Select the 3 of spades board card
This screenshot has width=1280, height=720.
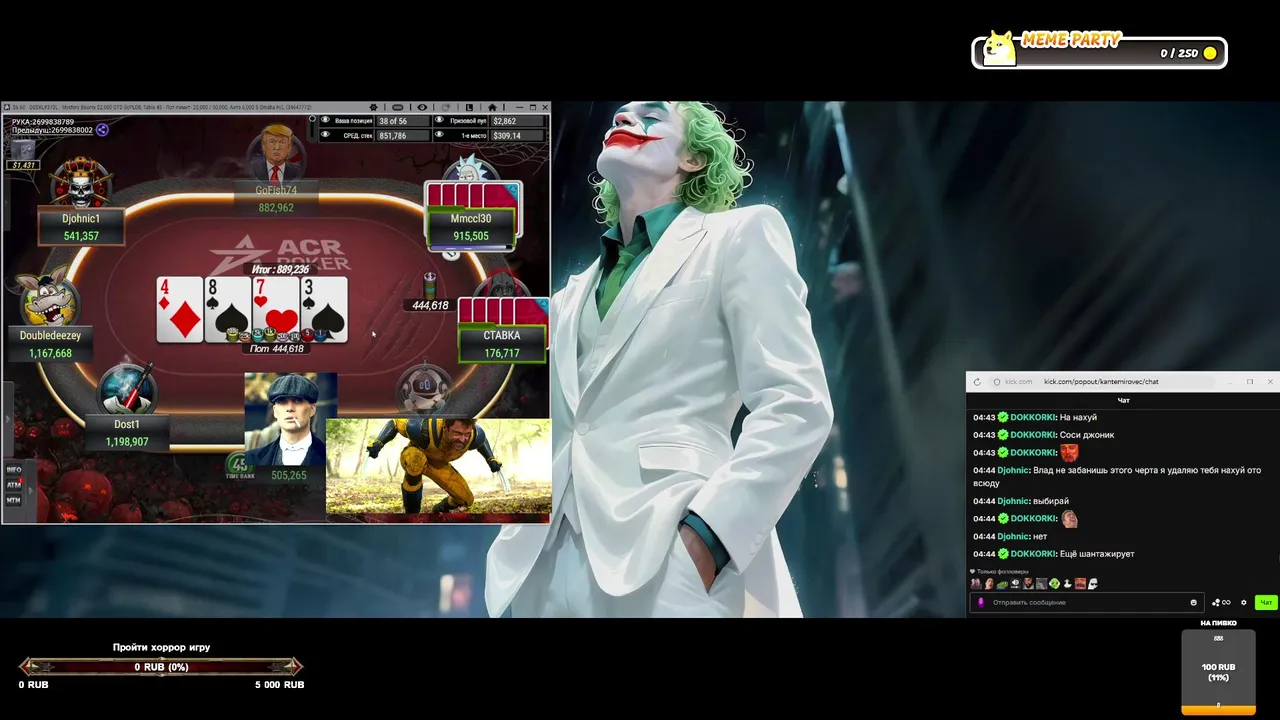[x=323, y=310]
